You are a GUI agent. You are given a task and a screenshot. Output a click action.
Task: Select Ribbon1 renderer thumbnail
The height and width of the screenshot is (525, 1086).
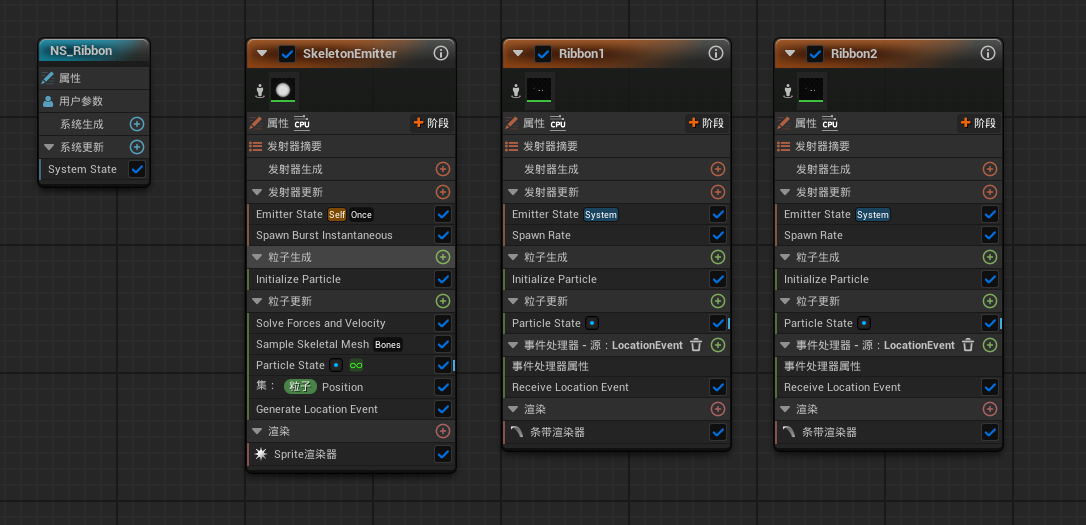(538, 90)
